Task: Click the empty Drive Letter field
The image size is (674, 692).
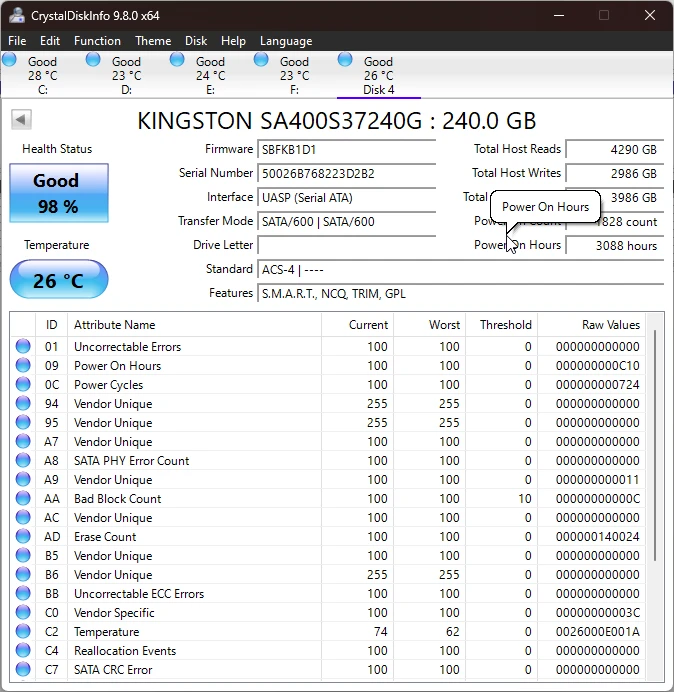Action: 346,245
